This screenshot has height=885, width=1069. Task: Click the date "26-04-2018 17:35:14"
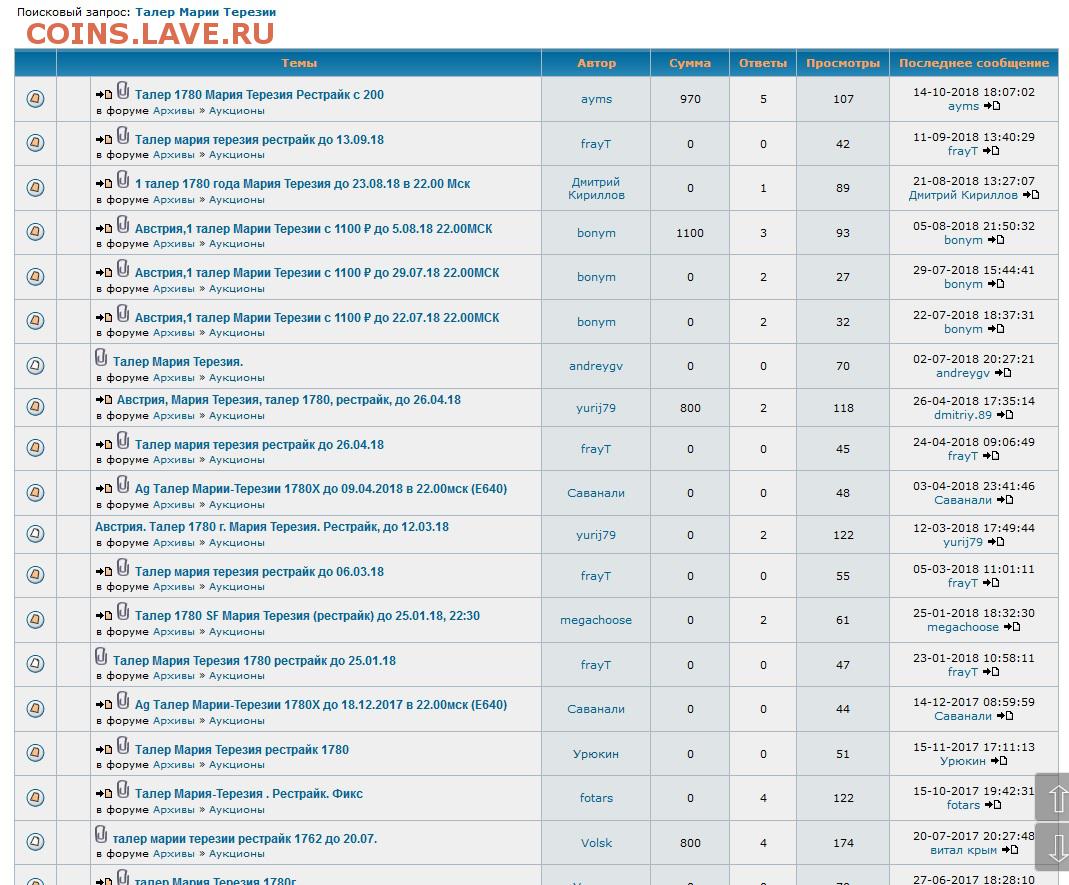click(974, 401)
